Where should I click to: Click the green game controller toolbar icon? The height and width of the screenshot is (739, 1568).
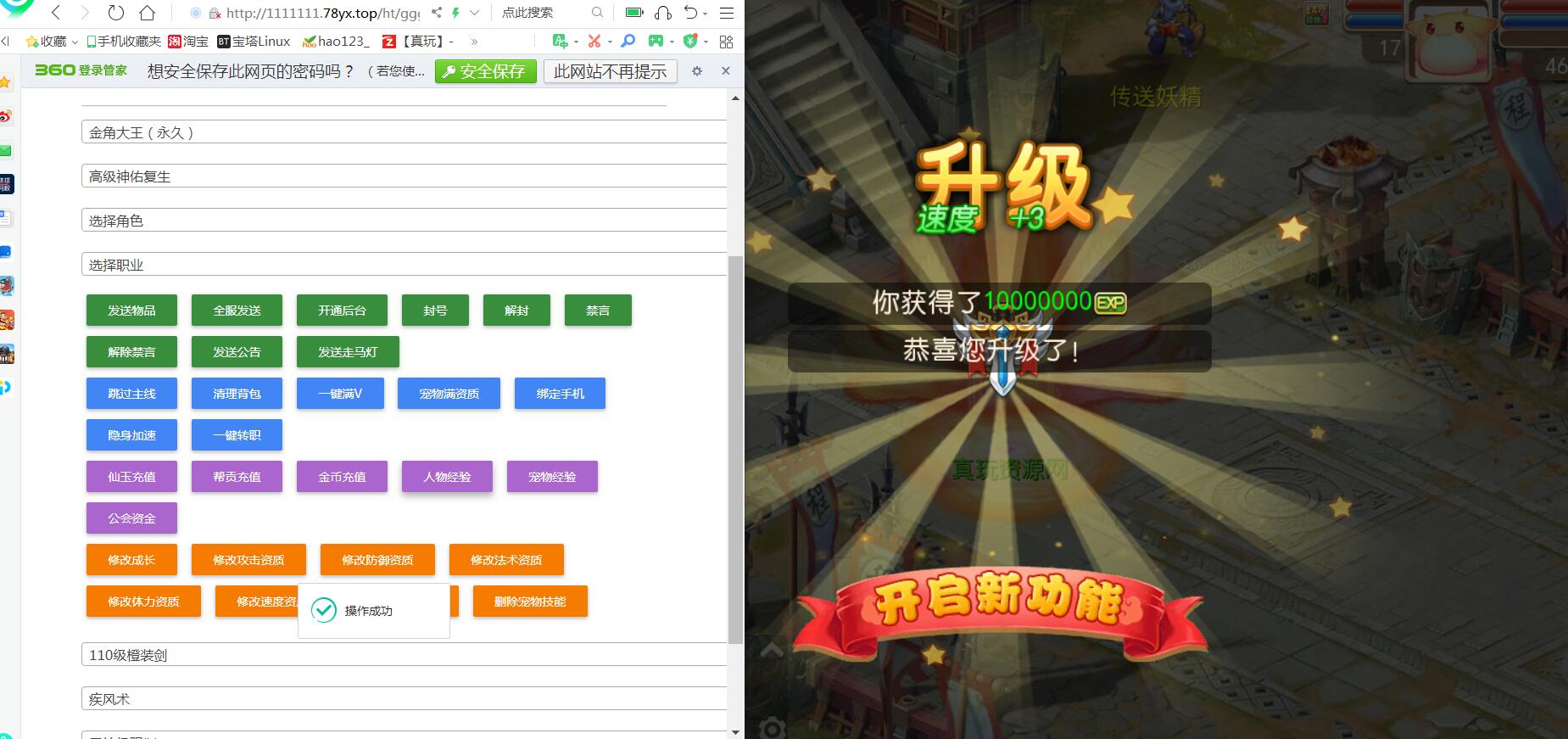656,41
